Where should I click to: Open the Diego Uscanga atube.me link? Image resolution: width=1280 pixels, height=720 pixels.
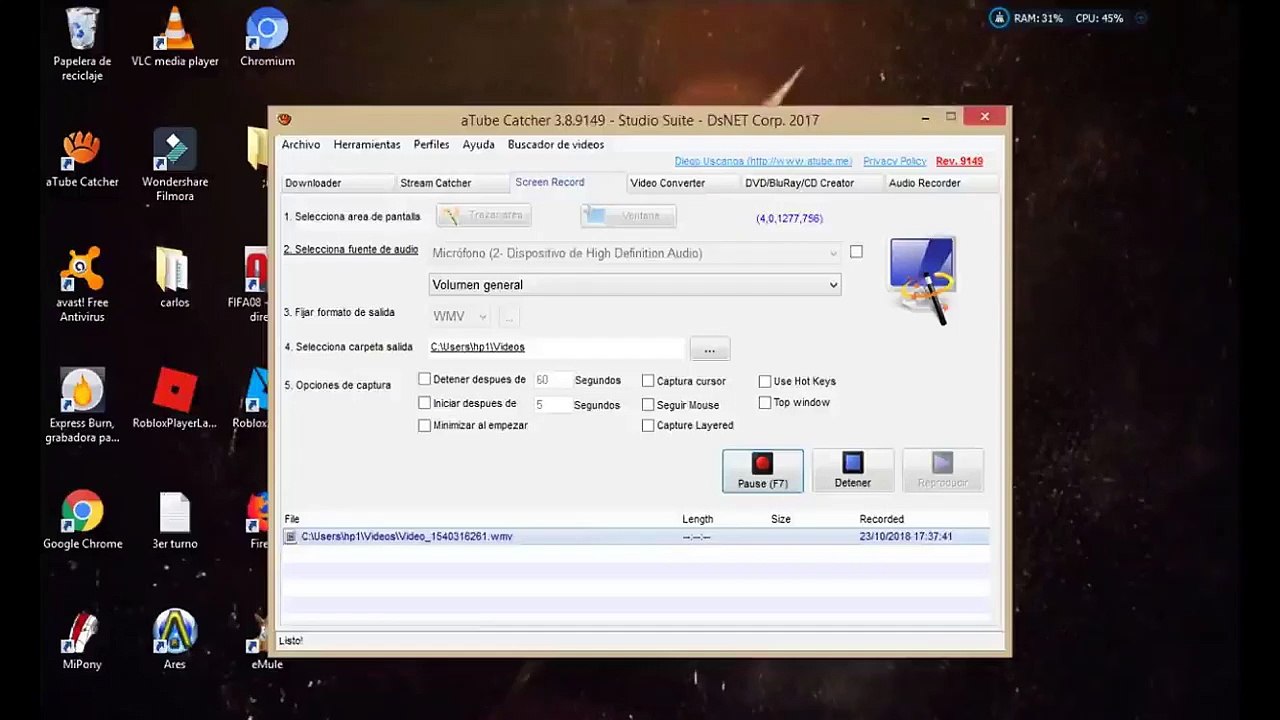pos(763,161)
